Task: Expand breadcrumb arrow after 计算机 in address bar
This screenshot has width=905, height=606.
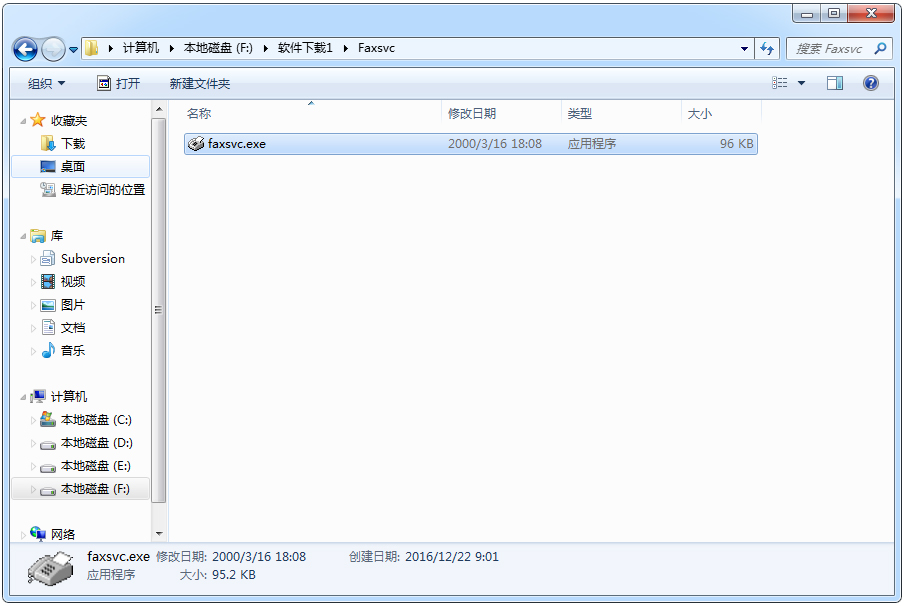Action: [171, 48]
